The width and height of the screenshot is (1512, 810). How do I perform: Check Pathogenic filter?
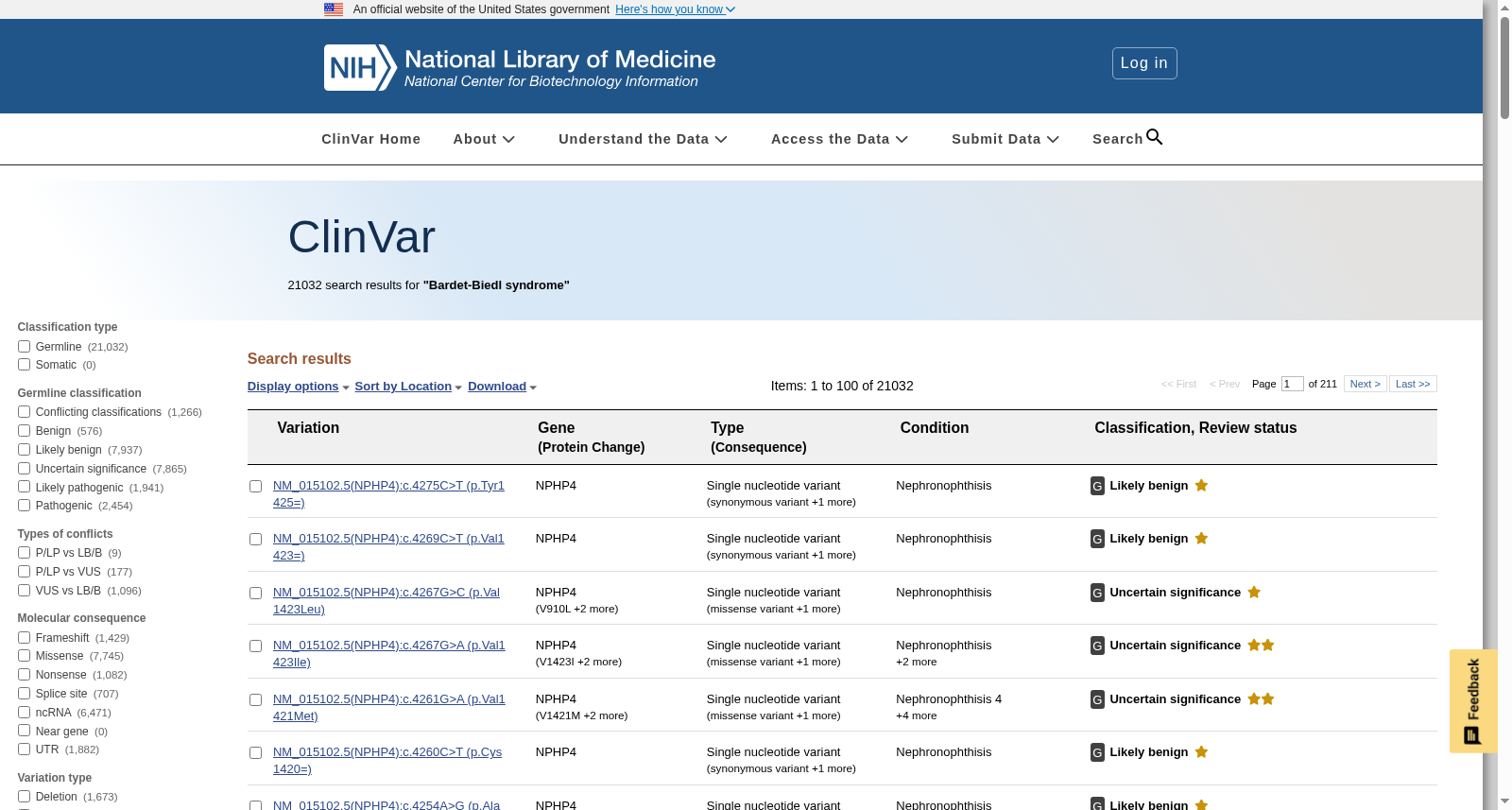coord(24,506)
